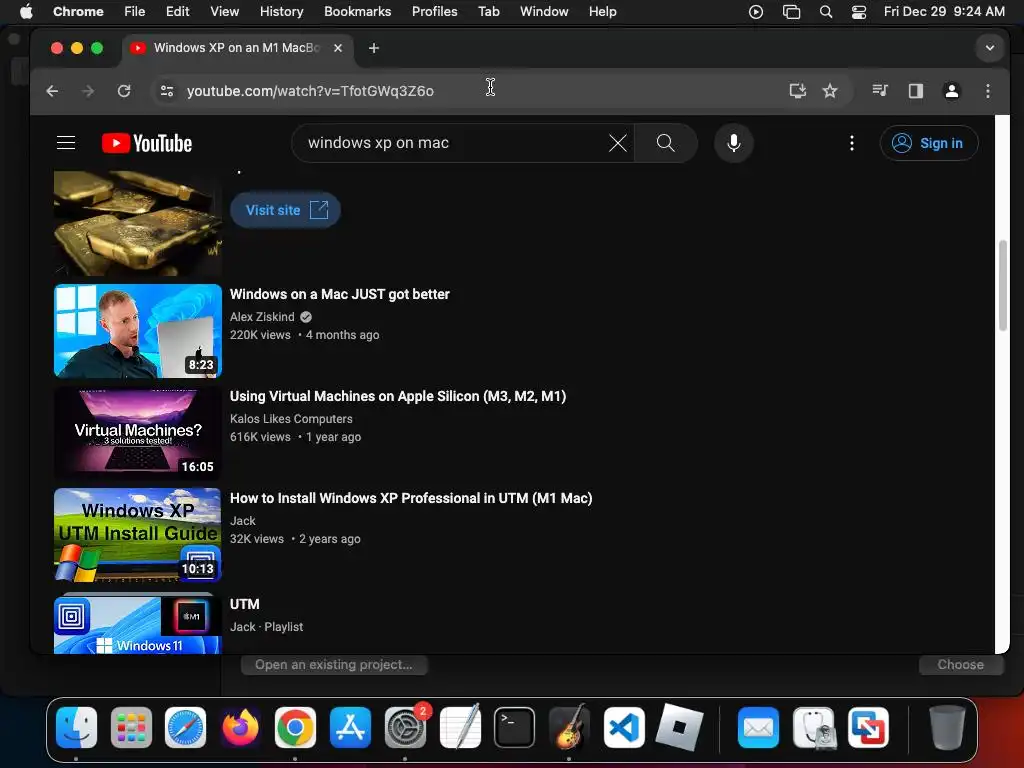The width and height of the screenshot is (1024, 768).
Task: Open Using Virtual Machines on Apple Silicon title
Action: point(398,396)
